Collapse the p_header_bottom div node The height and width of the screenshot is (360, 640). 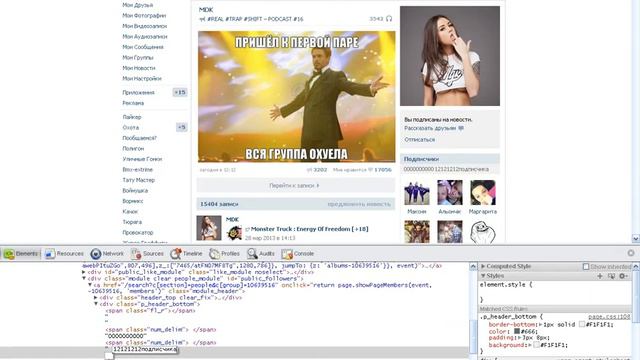coord(96,304)
